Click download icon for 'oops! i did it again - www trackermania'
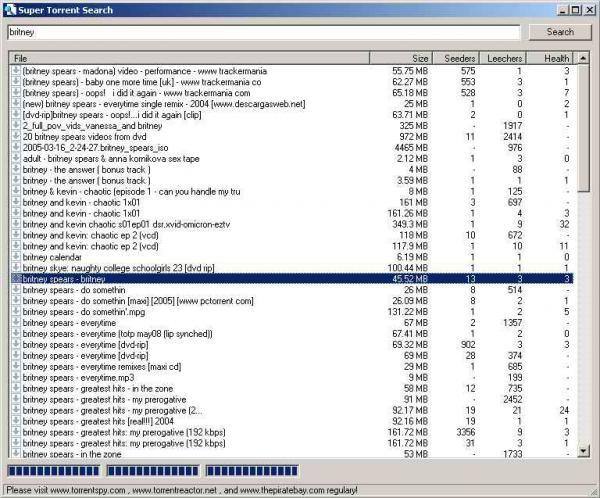Image resolution: width=600 pixels, height=498 pixels. pyautogui.click(x=16, y=92)
